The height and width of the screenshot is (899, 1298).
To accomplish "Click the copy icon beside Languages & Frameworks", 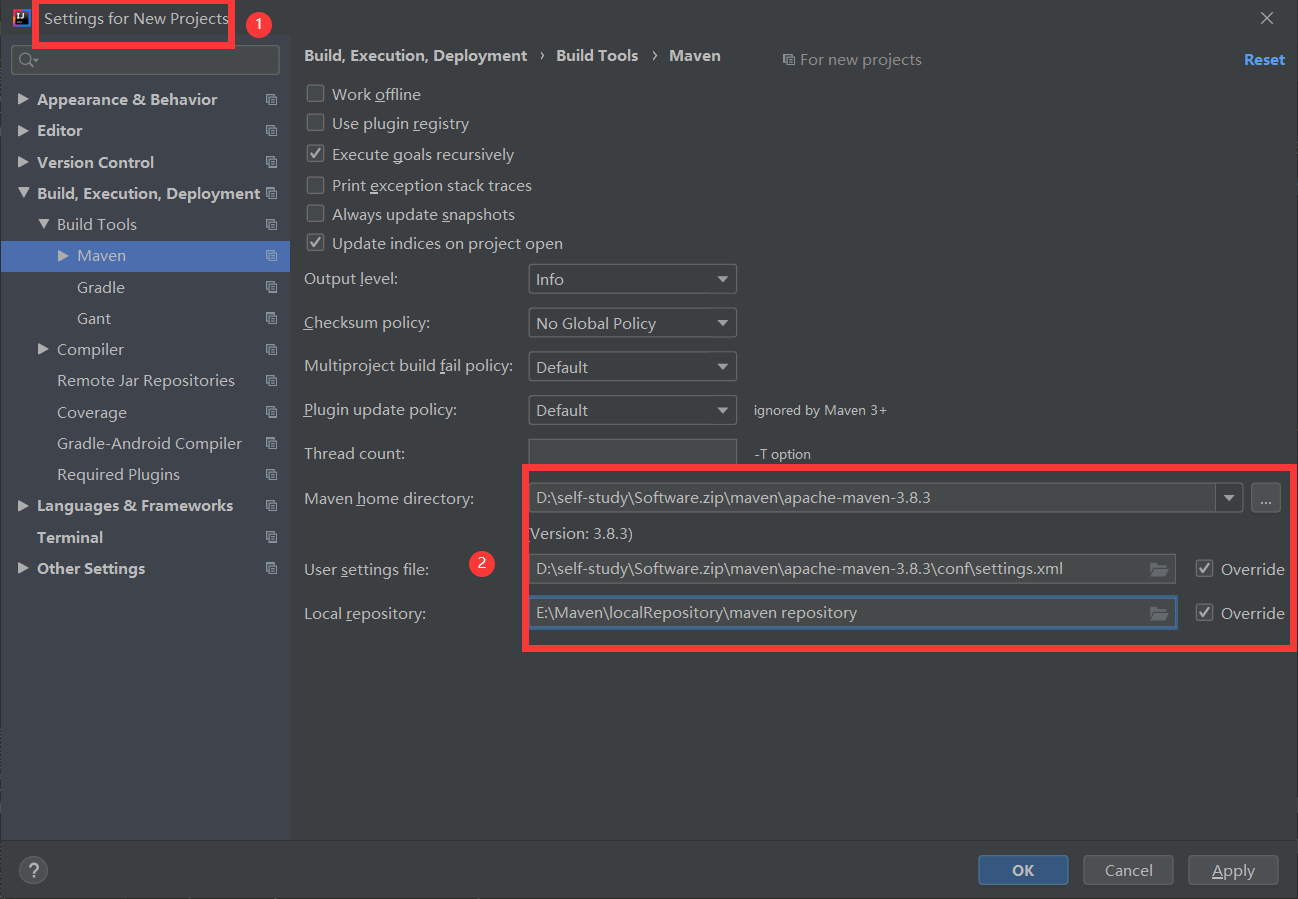I will point(271,506).
